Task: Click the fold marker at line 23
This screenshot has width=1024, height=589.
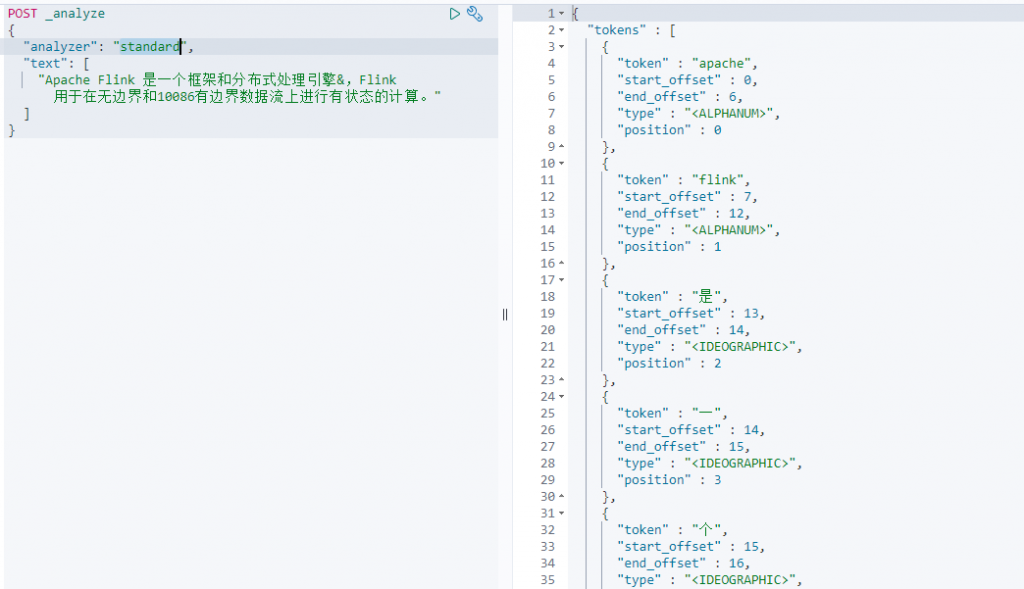Action: (x=561, y=380)
